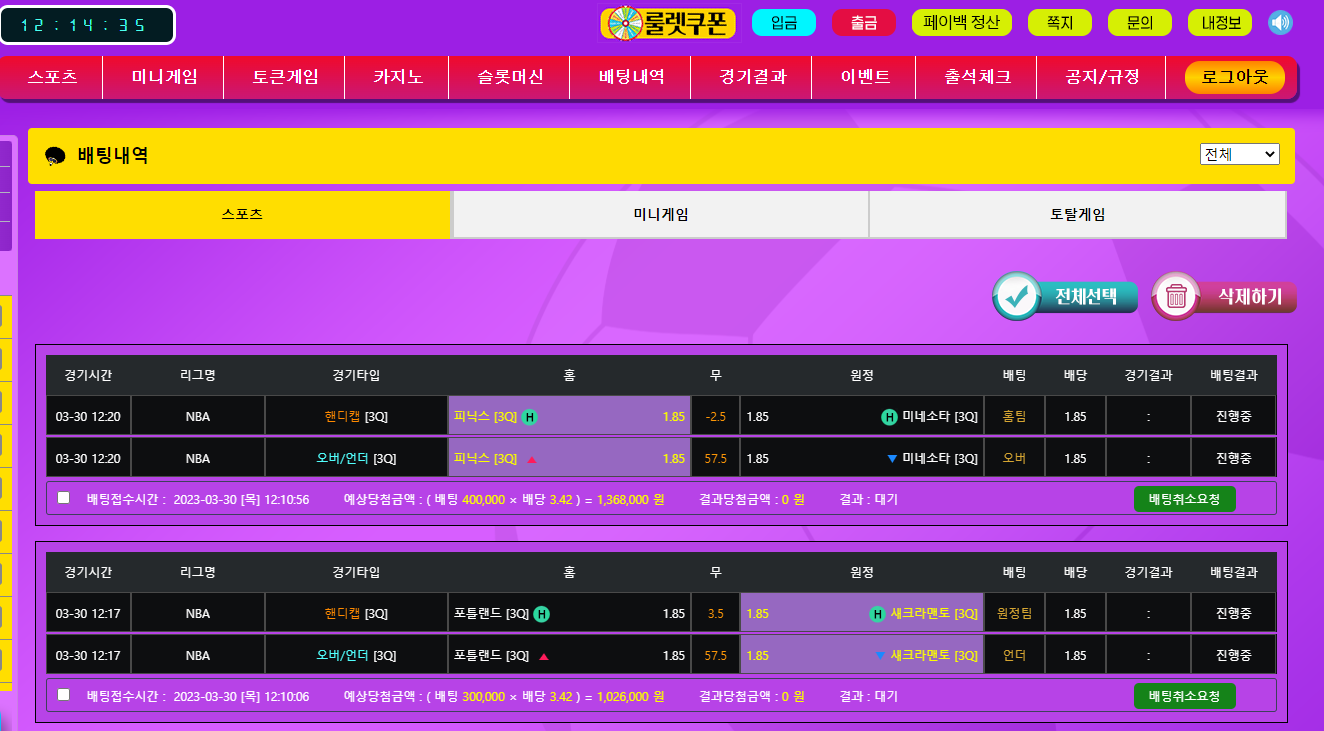The height and width of the screenshot is (731, 1324).
Task: Click the 전체선택 checkmark icon
Action: tap(1017, 296)
